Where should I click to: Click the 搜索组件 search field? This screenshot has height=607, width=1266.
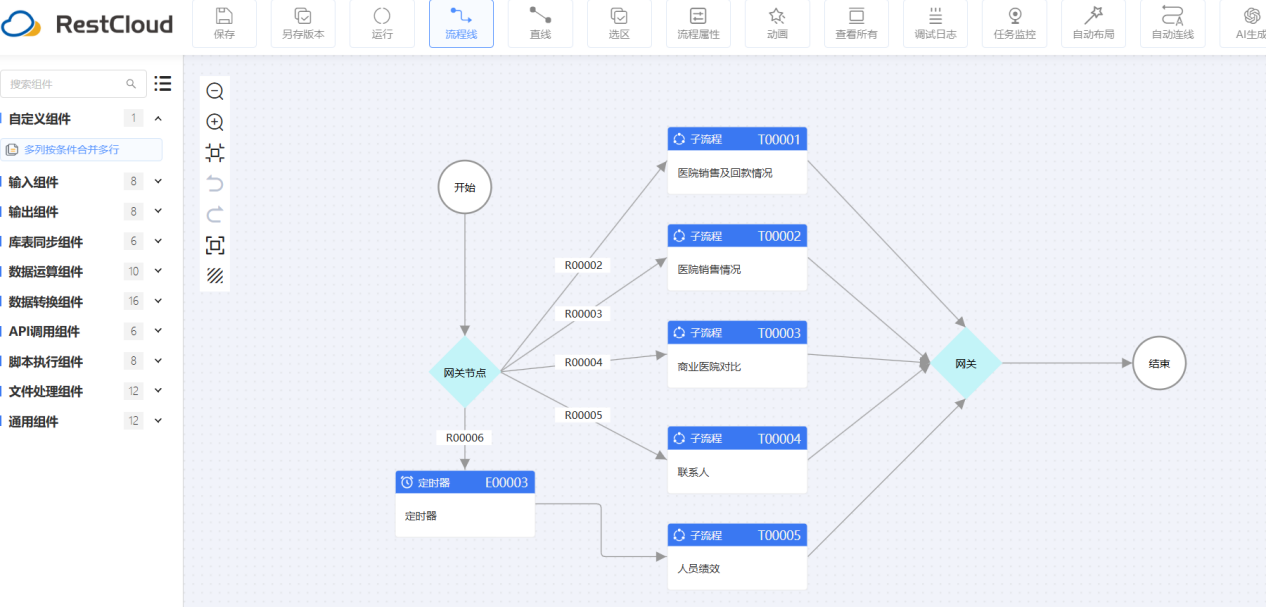point(66,84)
